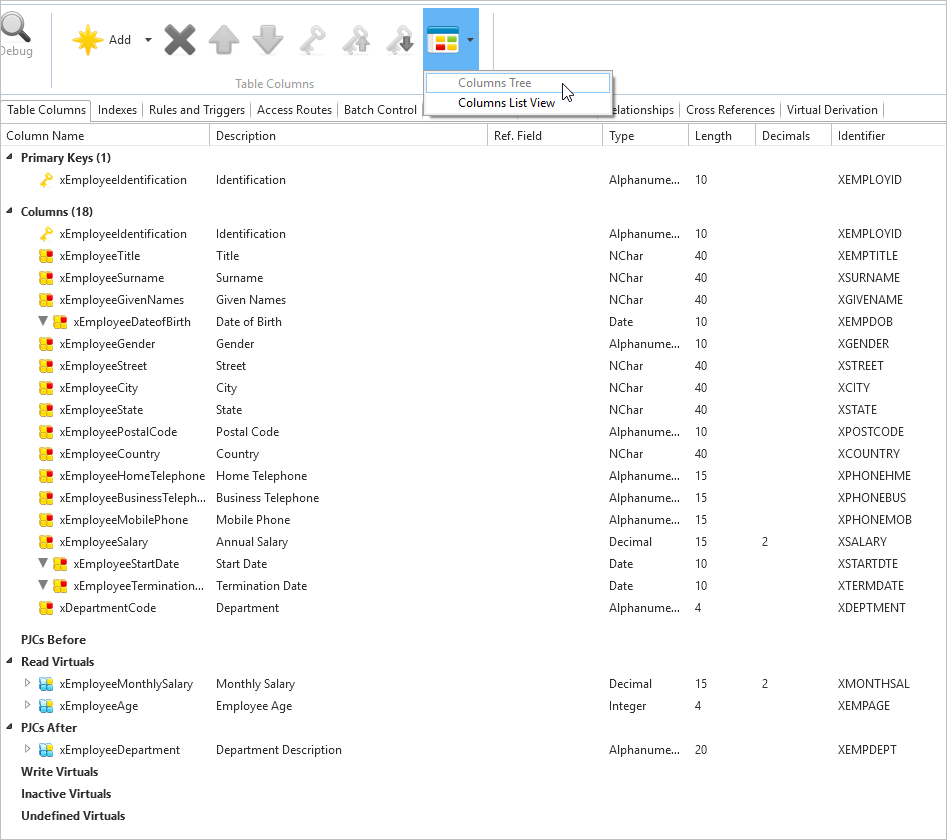Select Columns Tree menu option
This screenshot has height=840, width=947.
(x=518, y=83)
